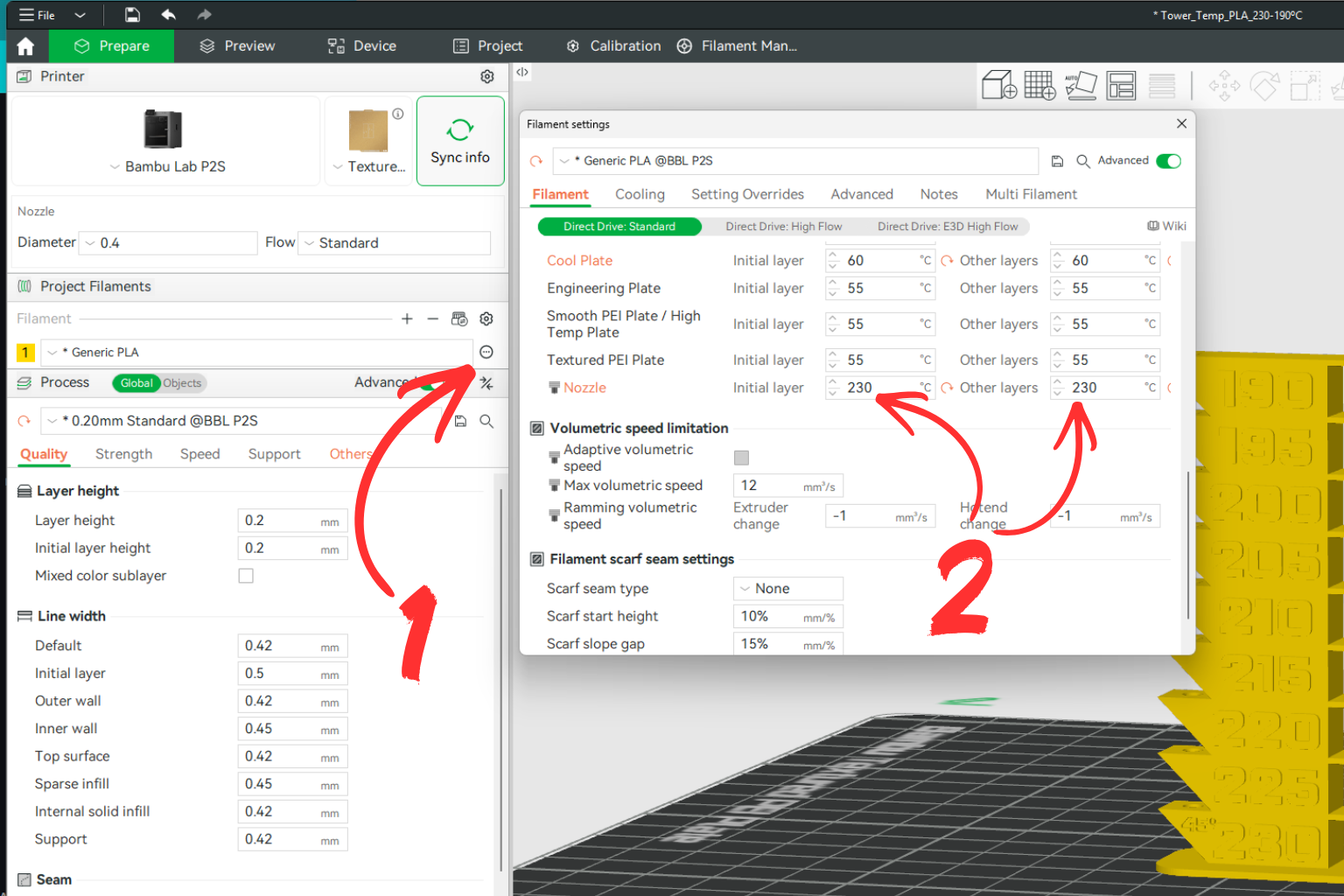The image size is (1344, 896).
Task: Open printer settings gear icon
Action: [x=487, y=76]
